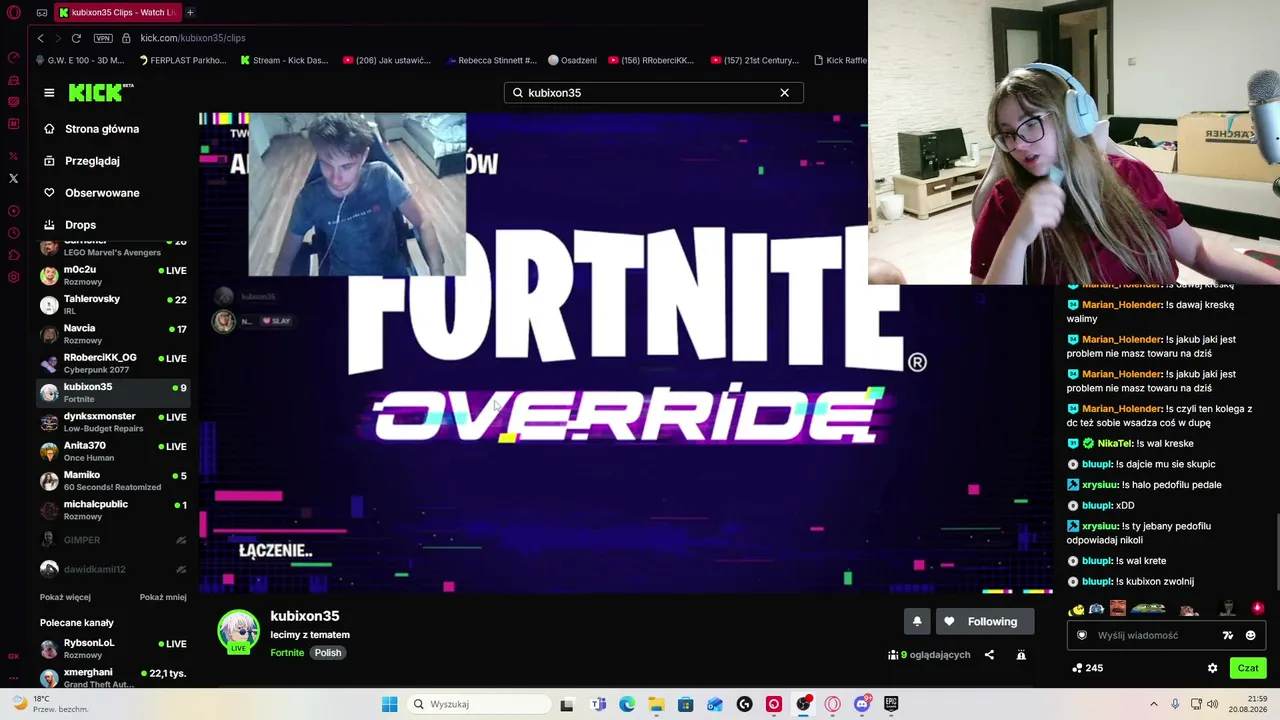This screenshot has width=1280, height=720.
Task: Open recommended channel RybsonLoL
Action: pyautogui.click(x=113, y=648)
